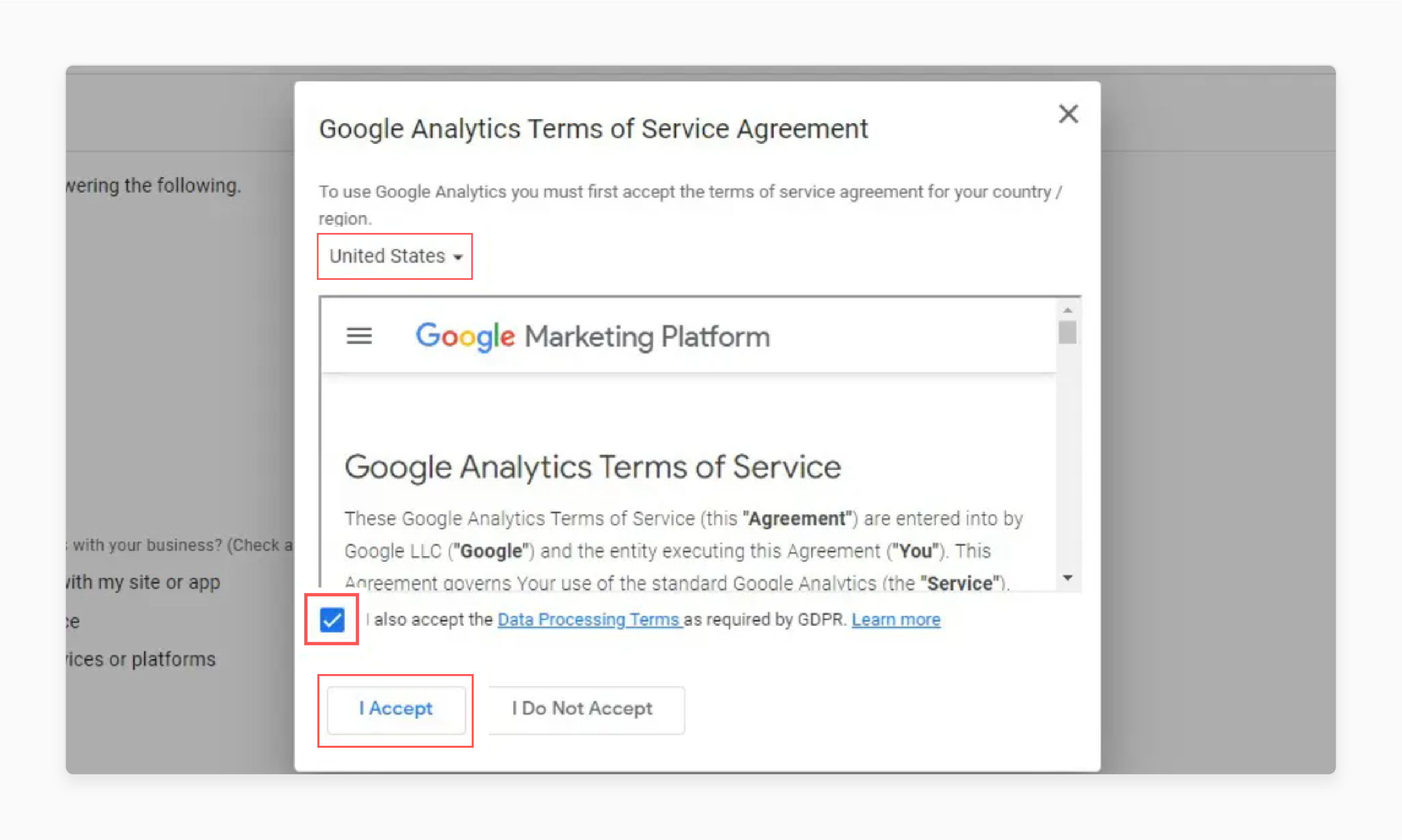Screen dimensions: 1402x840
Task: Click I Do Not Accept
Action: [585, 709]
